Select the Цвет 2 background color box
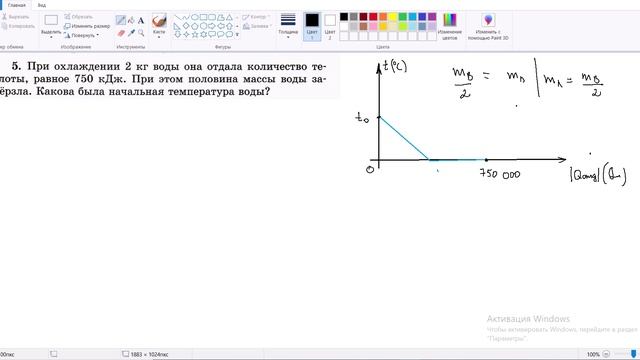Screen dimensions: 640x360 330,26
